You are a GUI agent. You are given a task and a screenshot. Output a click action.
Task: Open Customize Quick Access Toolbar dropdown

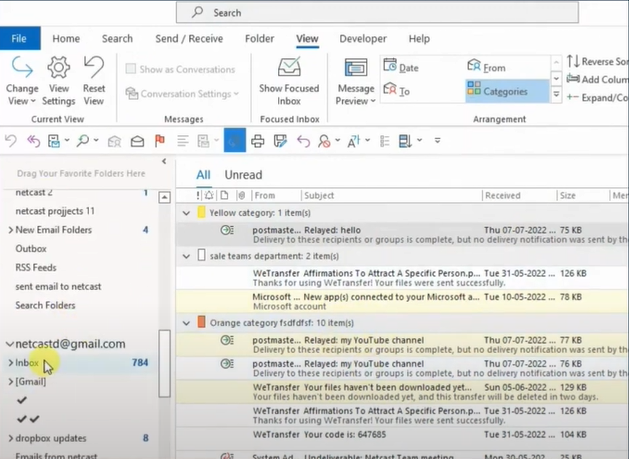[x=437, y=140]
